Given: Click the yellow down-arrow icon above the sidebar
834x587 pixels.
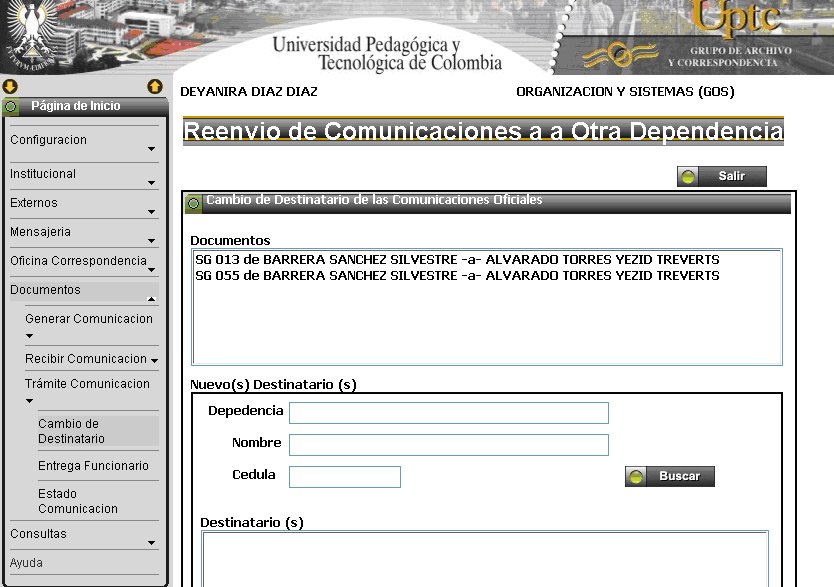Looking at the screenshot, I should [x=10, y=86].
